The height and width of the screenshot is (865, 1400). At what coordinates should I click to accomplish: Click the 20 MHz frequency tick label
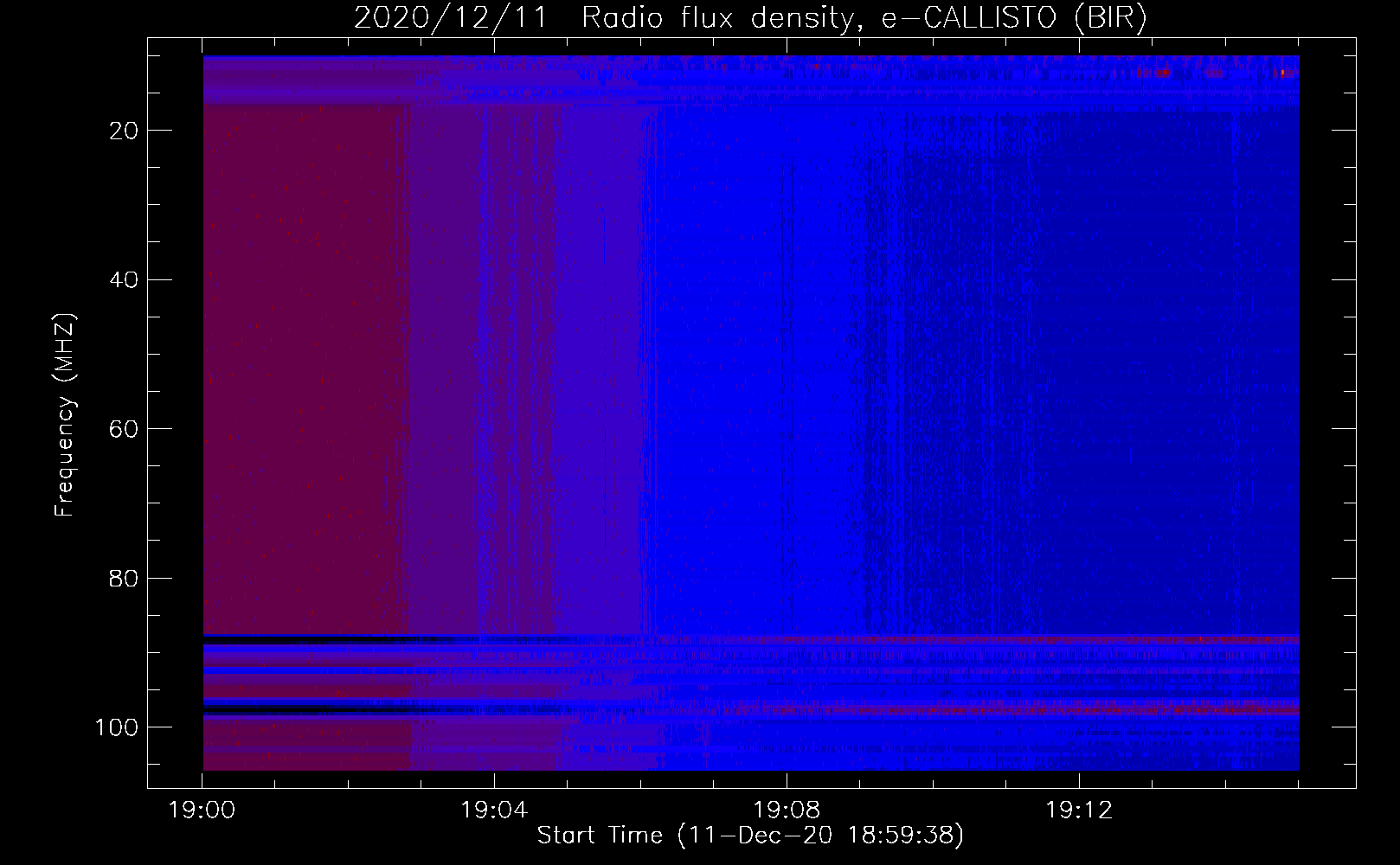125,131
